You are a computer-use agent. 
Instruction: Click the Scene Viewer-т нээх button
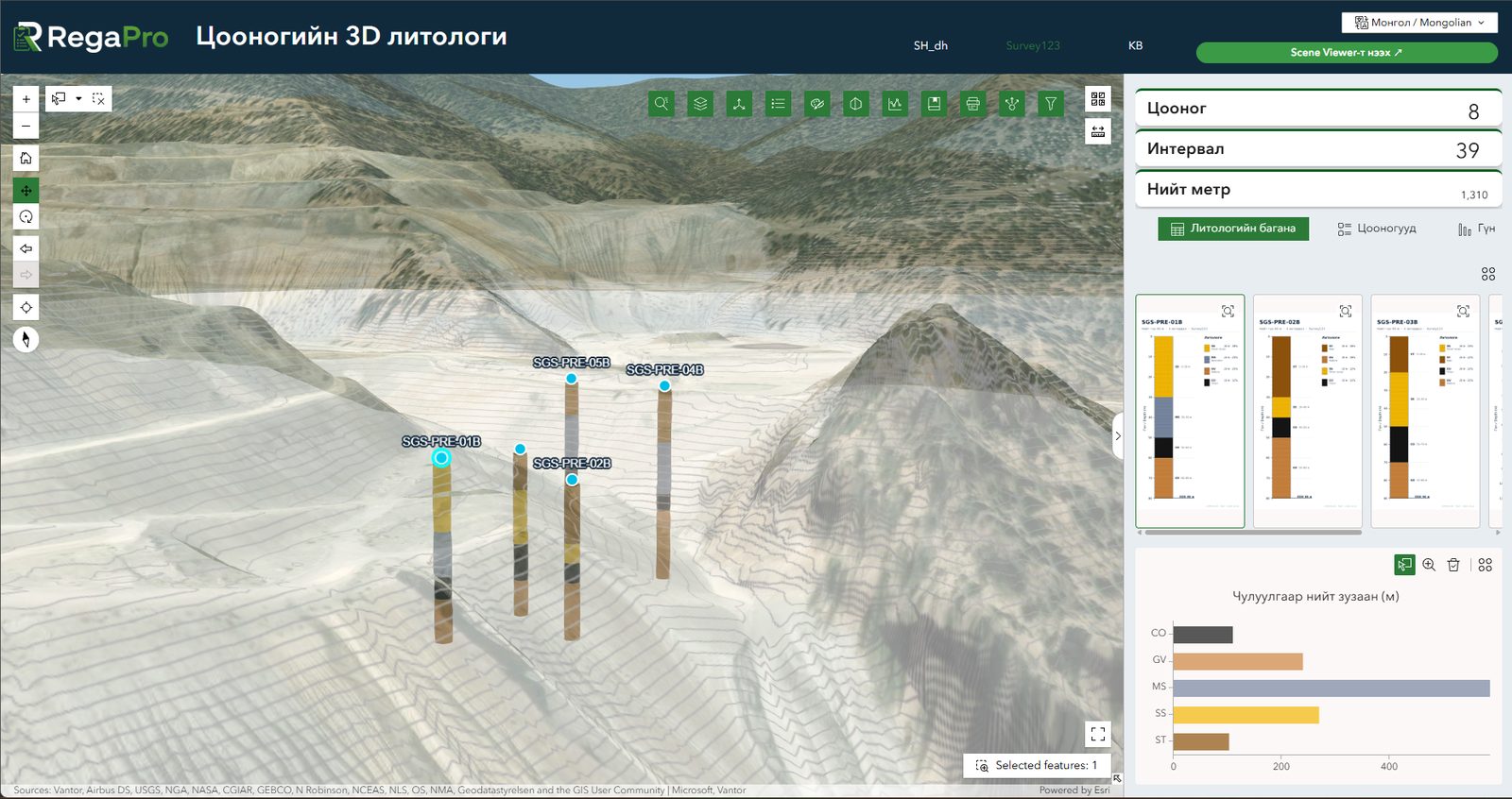[x=1347, y=53]
